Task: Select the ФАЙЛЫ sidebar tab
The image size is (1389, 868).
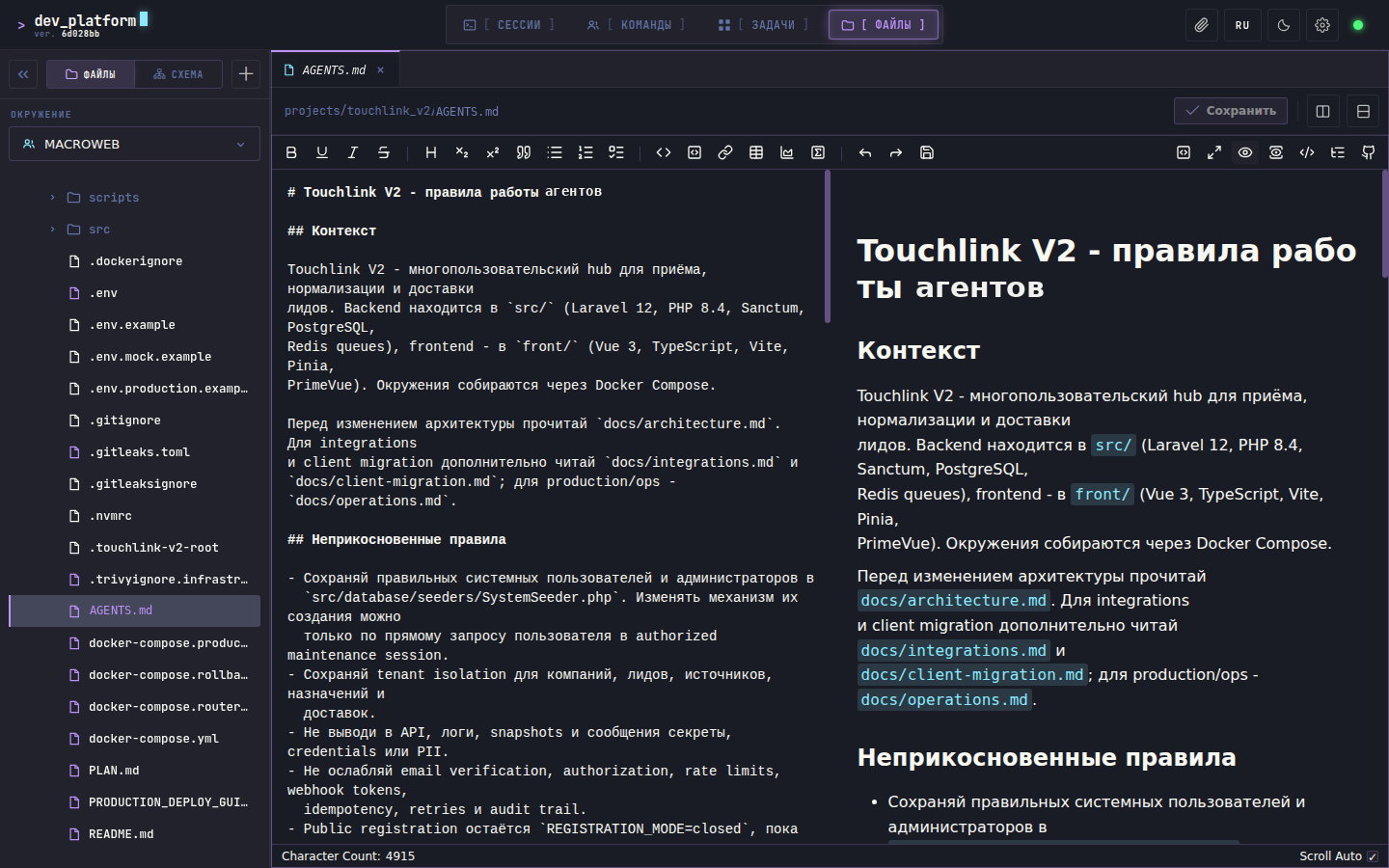Action: [x=91, y=74]
